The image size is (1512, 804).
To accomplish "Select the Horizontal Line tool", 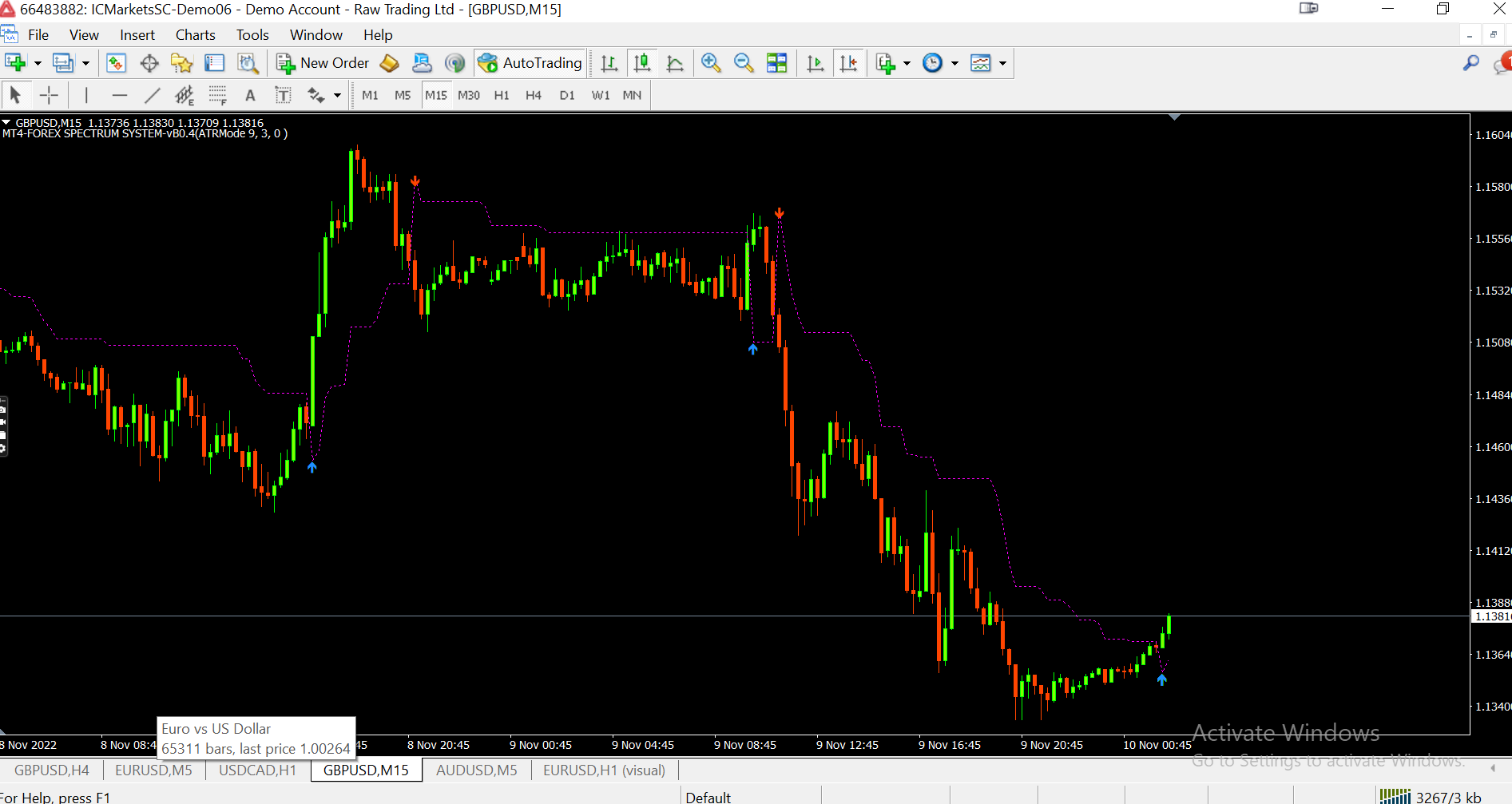I will click(x=120, y=95).
